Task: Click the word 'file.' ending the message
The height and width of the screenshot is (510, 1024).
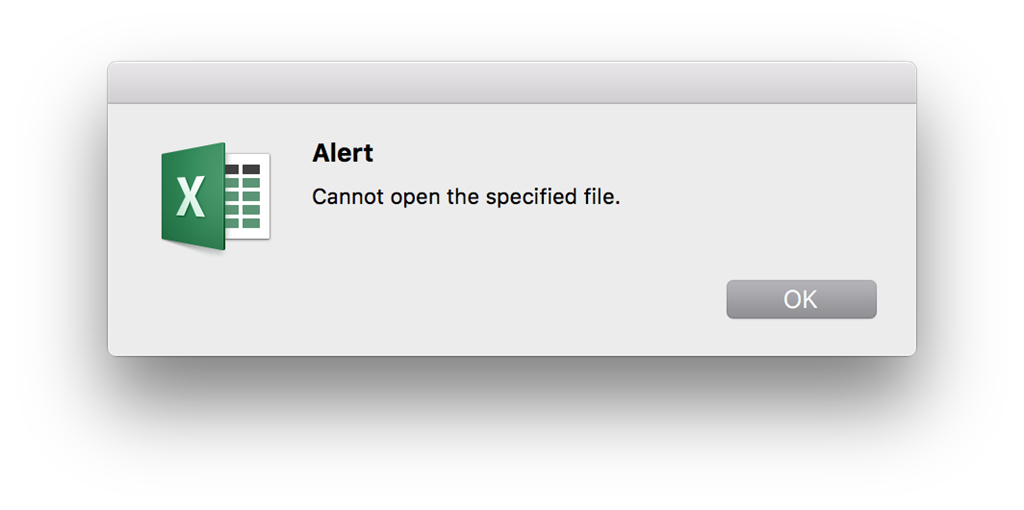Action: 601,197
